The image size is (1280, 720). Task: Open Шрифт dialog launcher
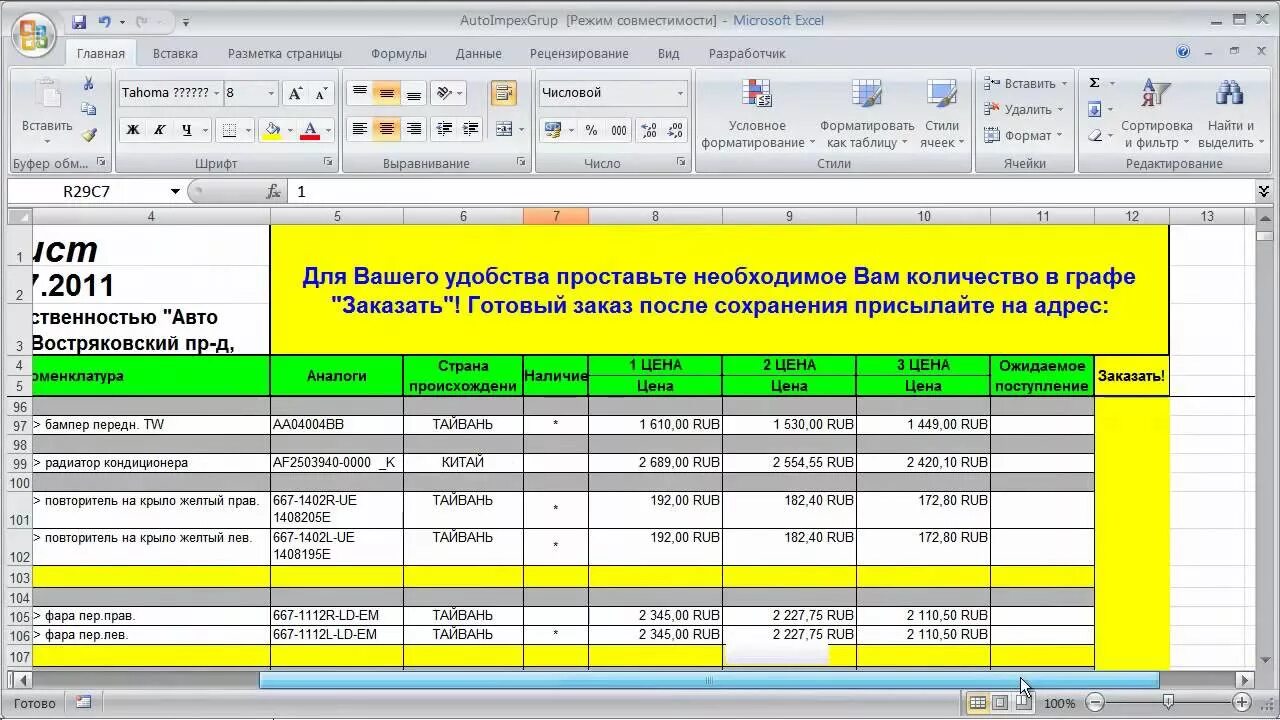(x=328, y=162)
